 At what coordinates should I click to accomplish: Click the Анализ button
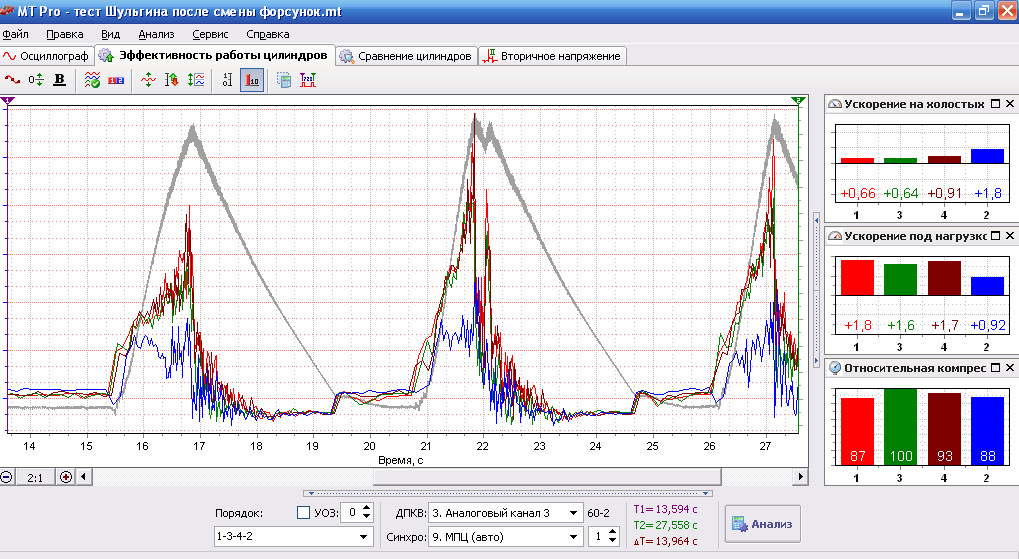762,524
